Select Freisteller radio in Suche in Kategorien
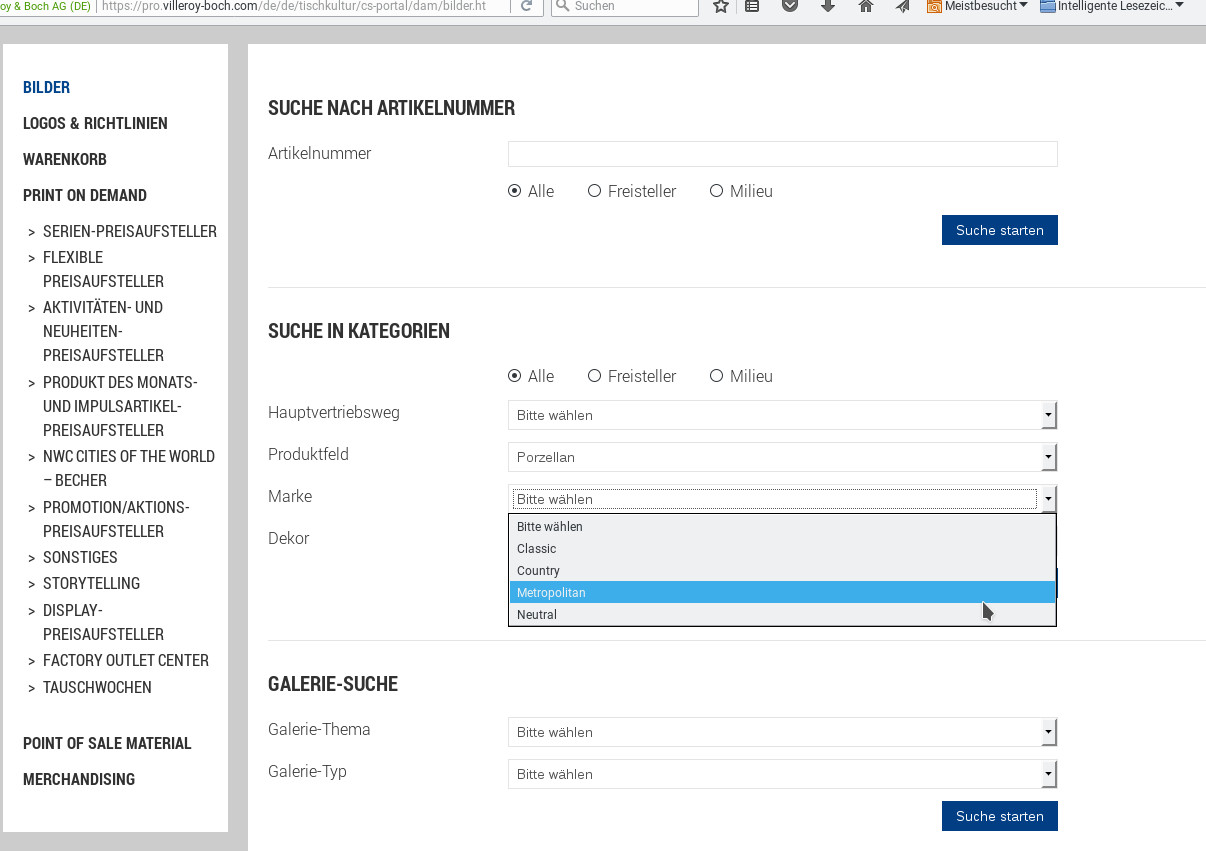 [x=594, y=376]
